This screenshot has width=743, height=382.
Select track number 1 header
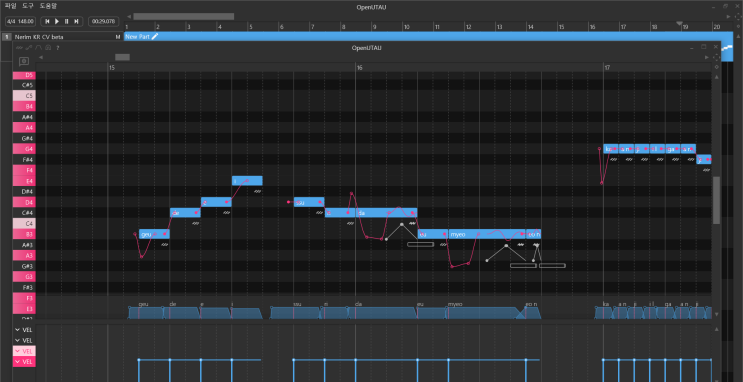(x=7, y=36)
